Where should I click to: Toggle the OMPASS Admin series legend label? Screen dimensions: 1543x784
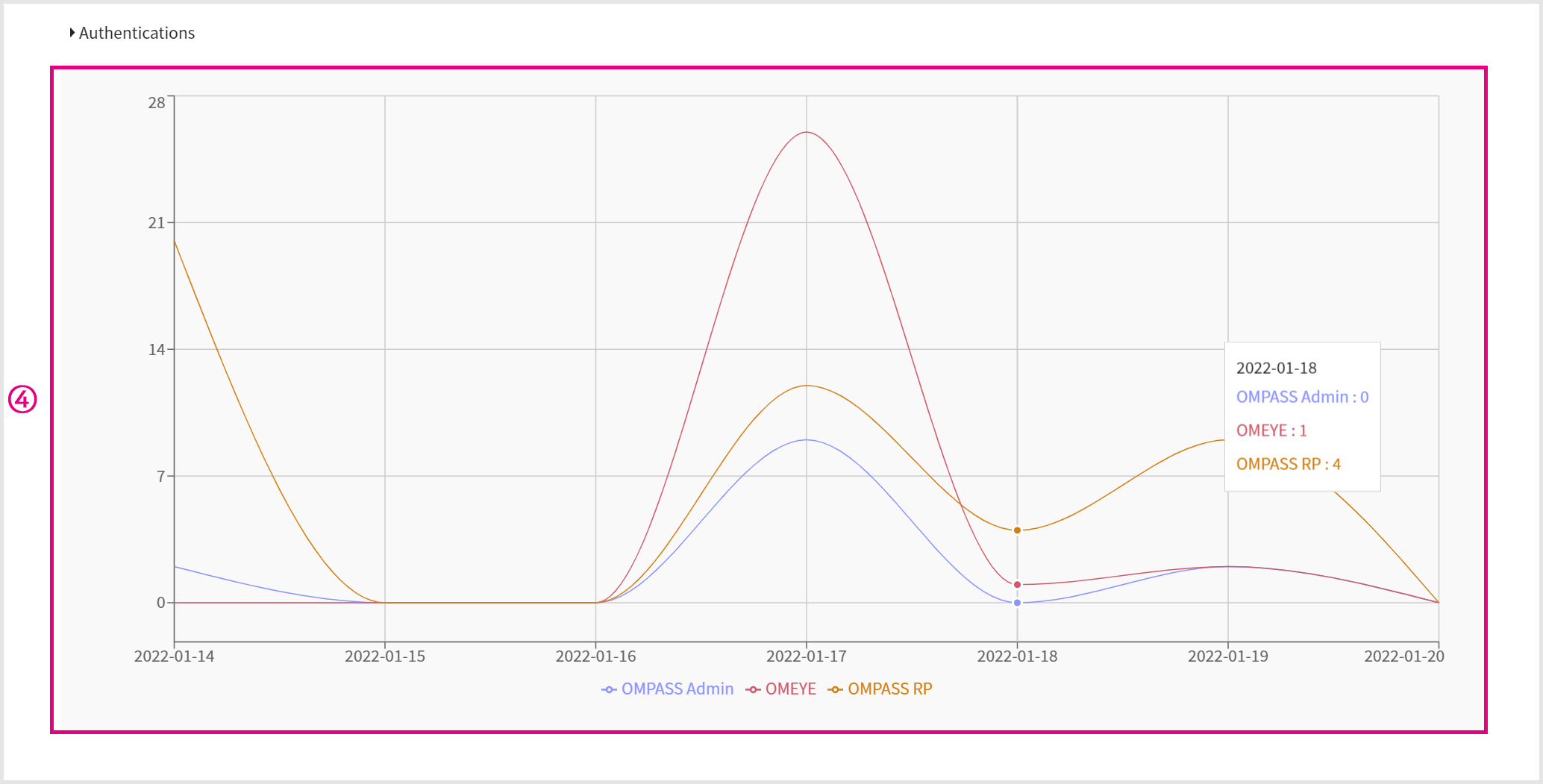(677, 689)
